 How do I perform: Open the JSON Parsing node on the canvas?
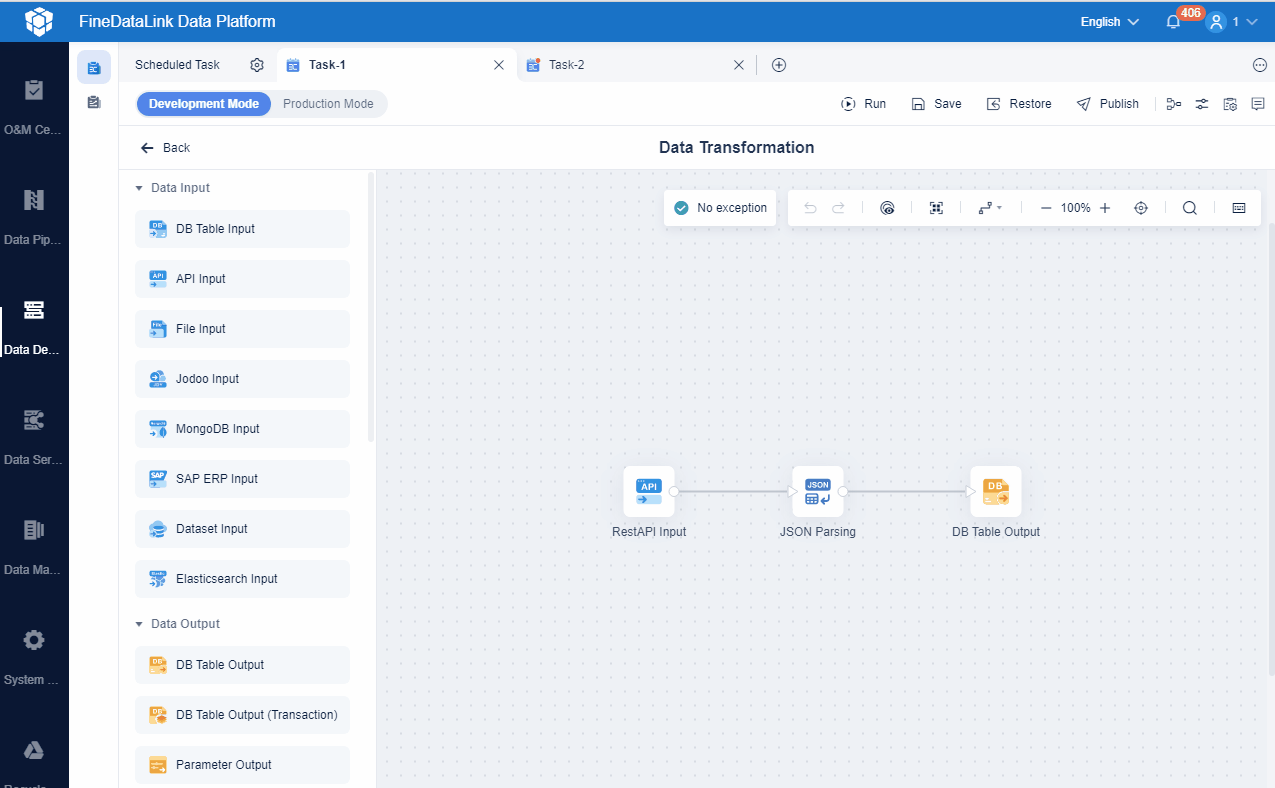pos(817,491)
